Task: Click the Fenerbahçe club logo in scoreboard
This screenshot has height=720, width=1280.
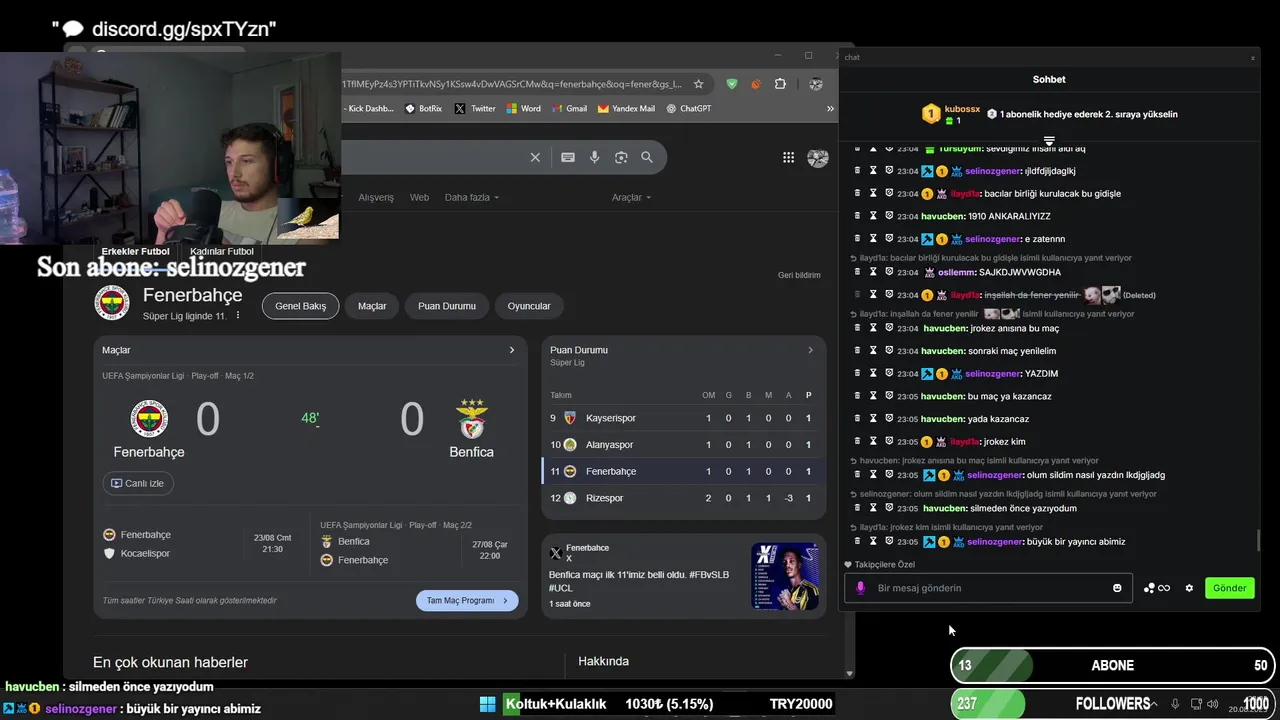Action: 149,418
